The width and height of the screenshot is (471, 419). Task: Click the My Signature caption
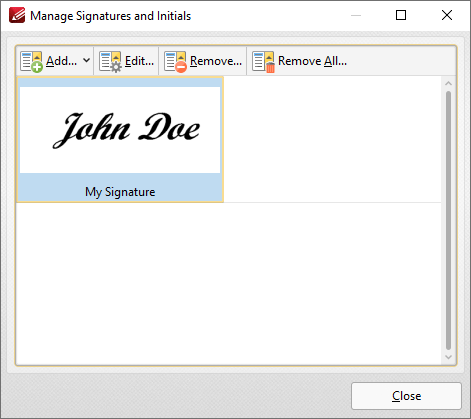pyautogui.click(x=120, y=192)
